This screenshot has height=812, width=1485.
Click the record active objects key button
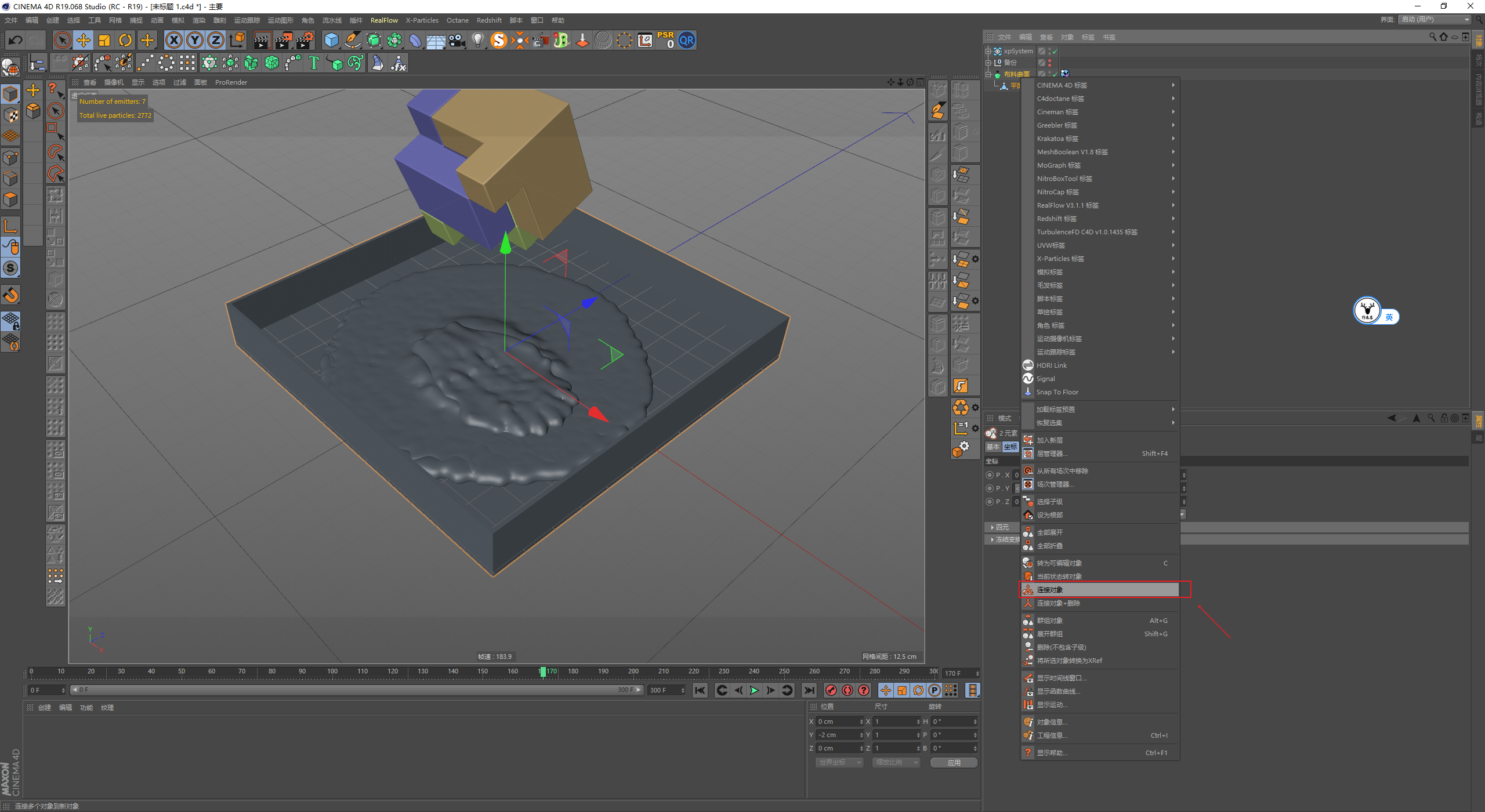pos(831,690)
